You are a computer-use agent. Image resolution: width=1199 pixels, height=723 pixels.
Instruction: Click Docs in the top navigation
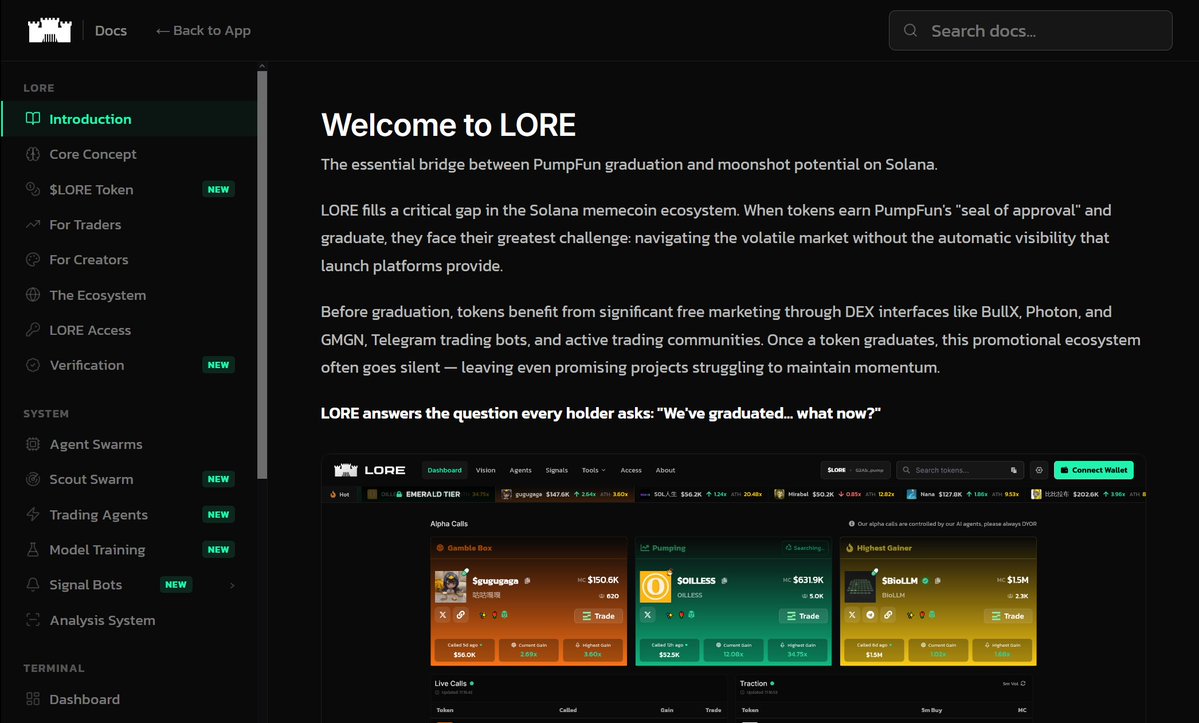click(x=110, y=30)
